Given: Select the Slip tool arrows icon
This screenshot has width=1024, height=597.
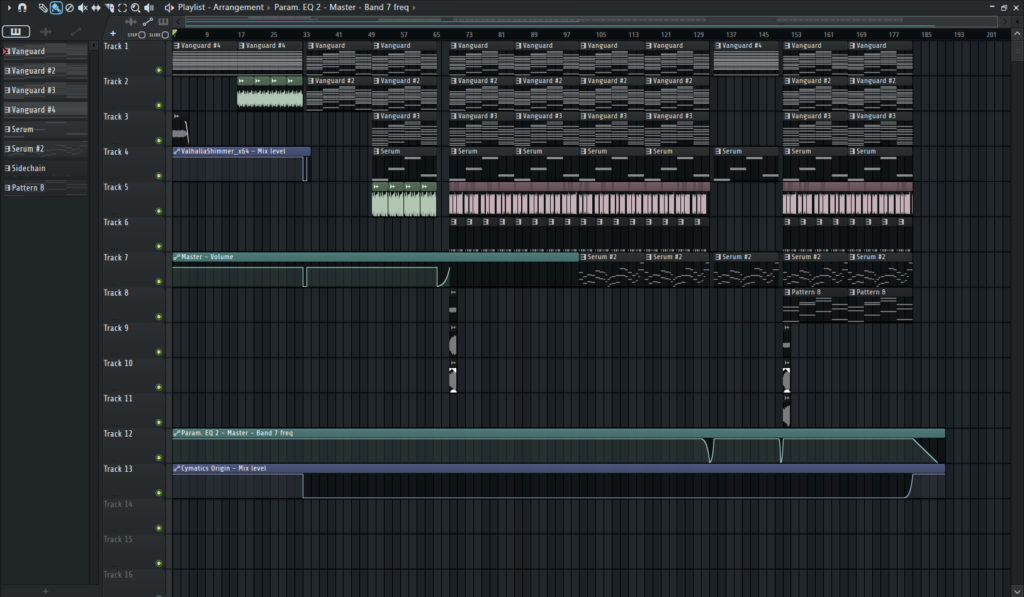Looking at the screenshot, I should (96, 7).
